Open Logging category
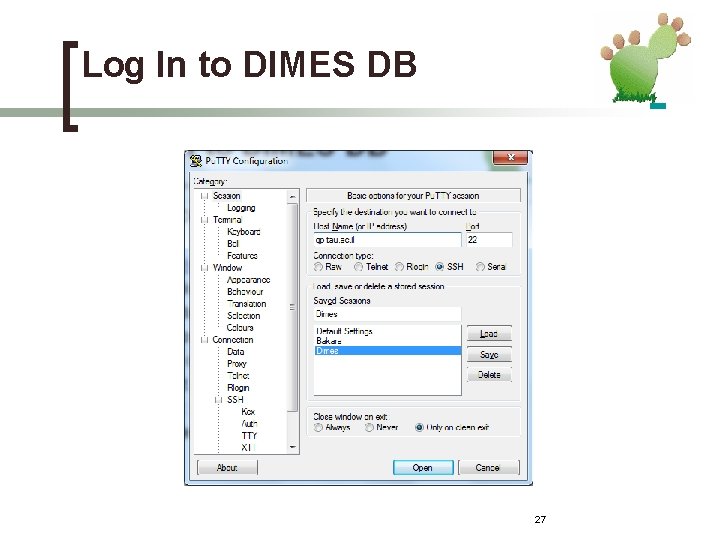 tap(241, 208)
